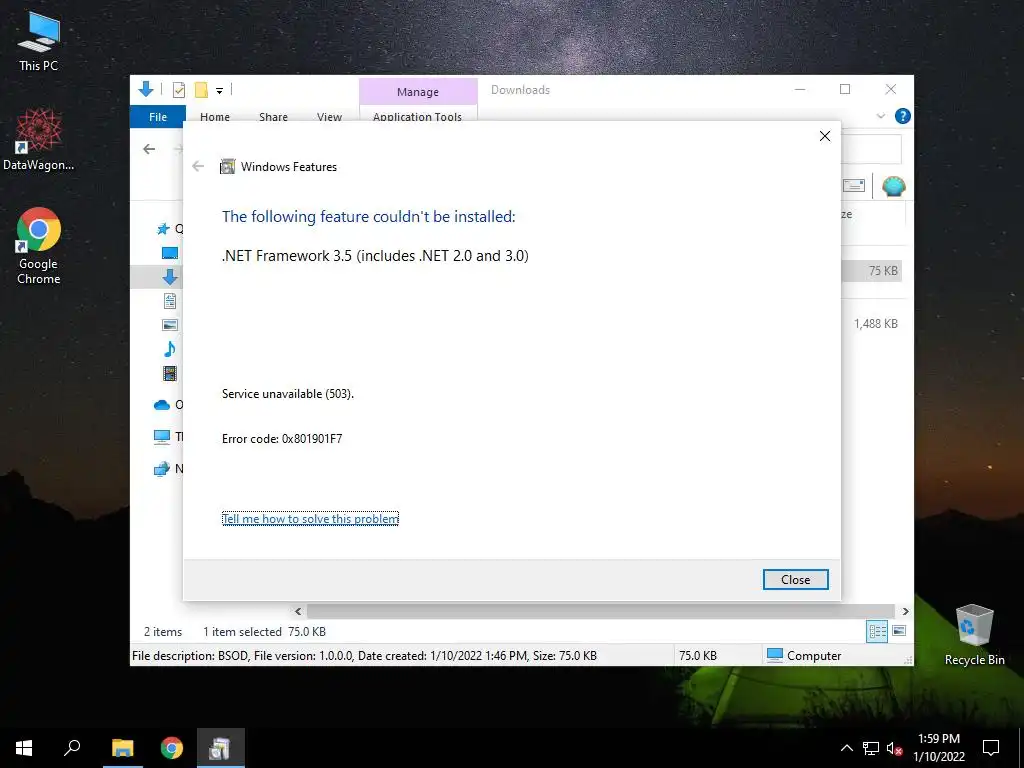The image size is (1024, 768).
Task: Click the seashell icon behind the dialog
Action: click(893, 187)
